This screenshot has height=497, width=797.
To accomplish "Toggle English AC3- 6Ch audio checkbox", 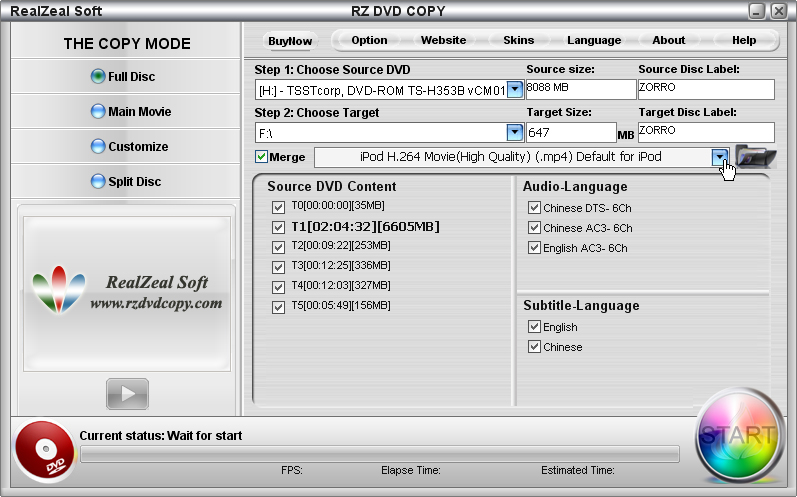I will point(534,247).
